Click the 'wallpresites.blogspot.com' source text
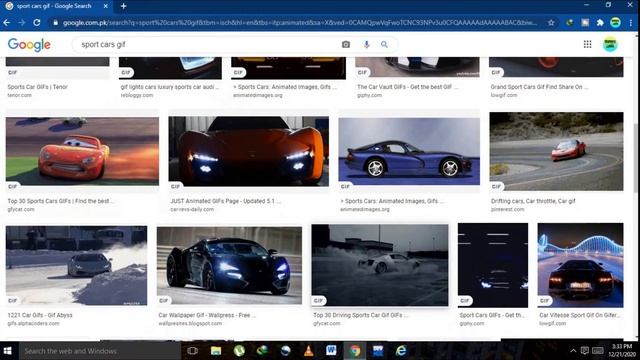Viewport: 640px width, 360px height. (190, 323)
